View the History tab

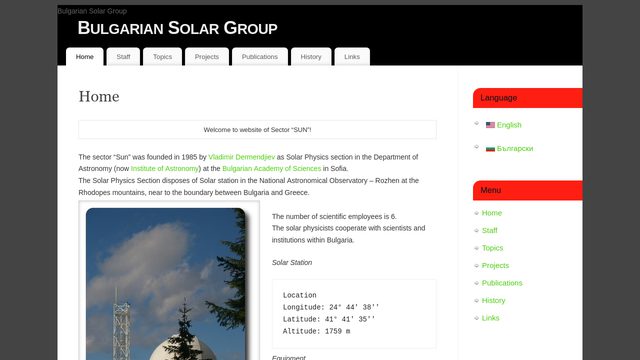[x=311, y=57]
